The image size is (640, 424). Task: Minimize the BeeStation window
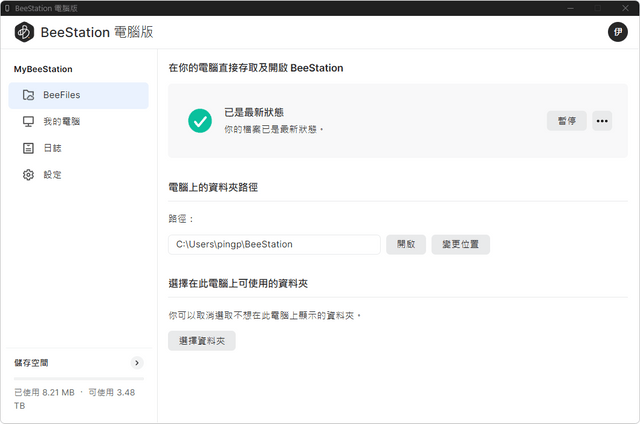(x=571, y=8)
